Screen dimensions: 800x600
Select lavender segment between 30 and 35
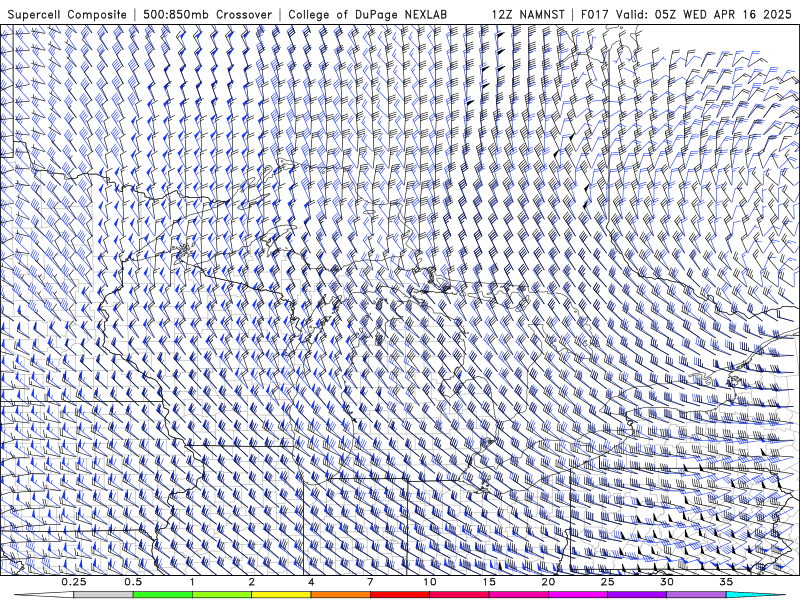(696, 595)
